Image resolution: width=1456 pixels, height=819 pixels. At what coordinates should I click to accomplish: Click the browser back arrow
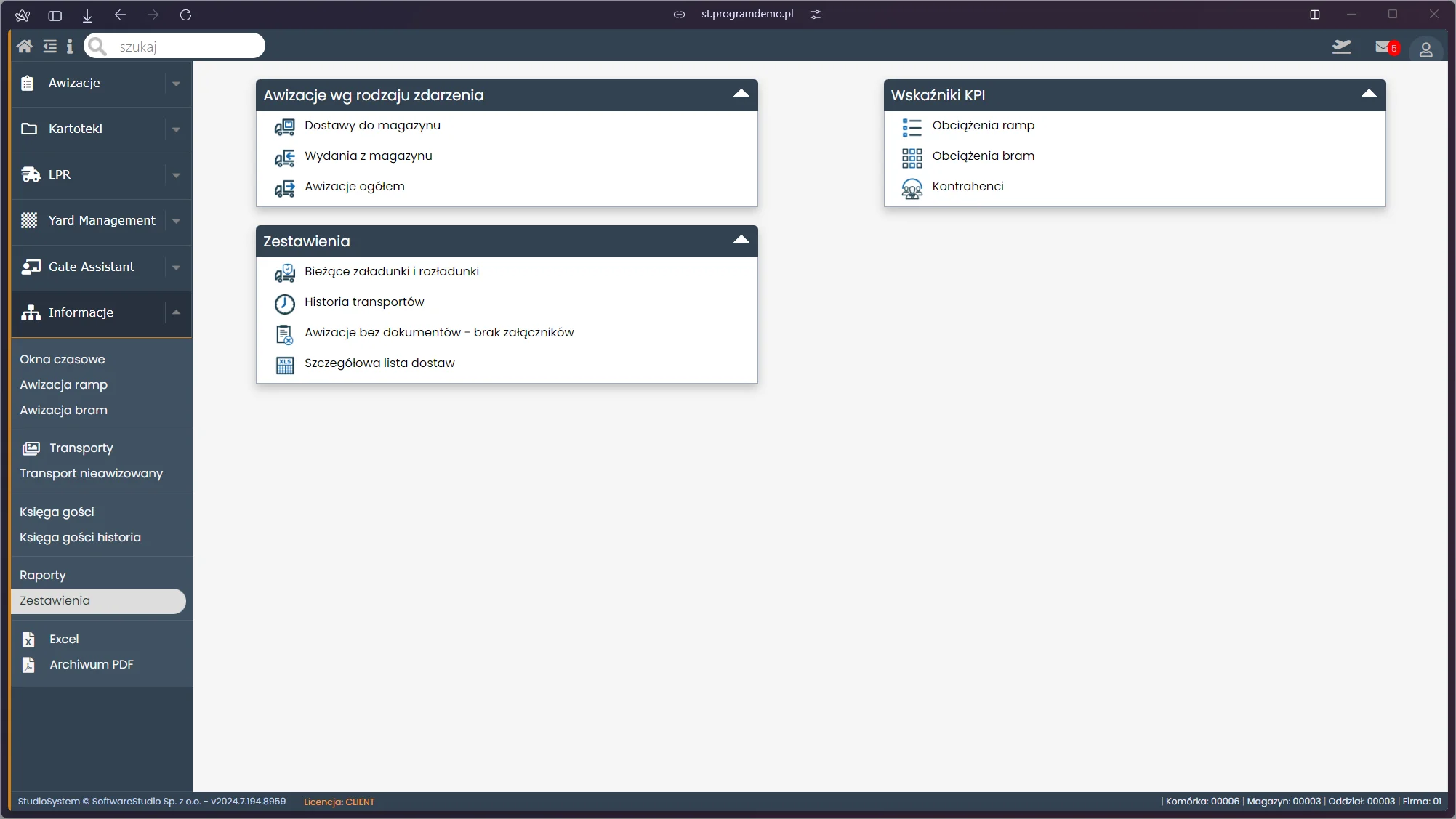[x=120, y=15]
